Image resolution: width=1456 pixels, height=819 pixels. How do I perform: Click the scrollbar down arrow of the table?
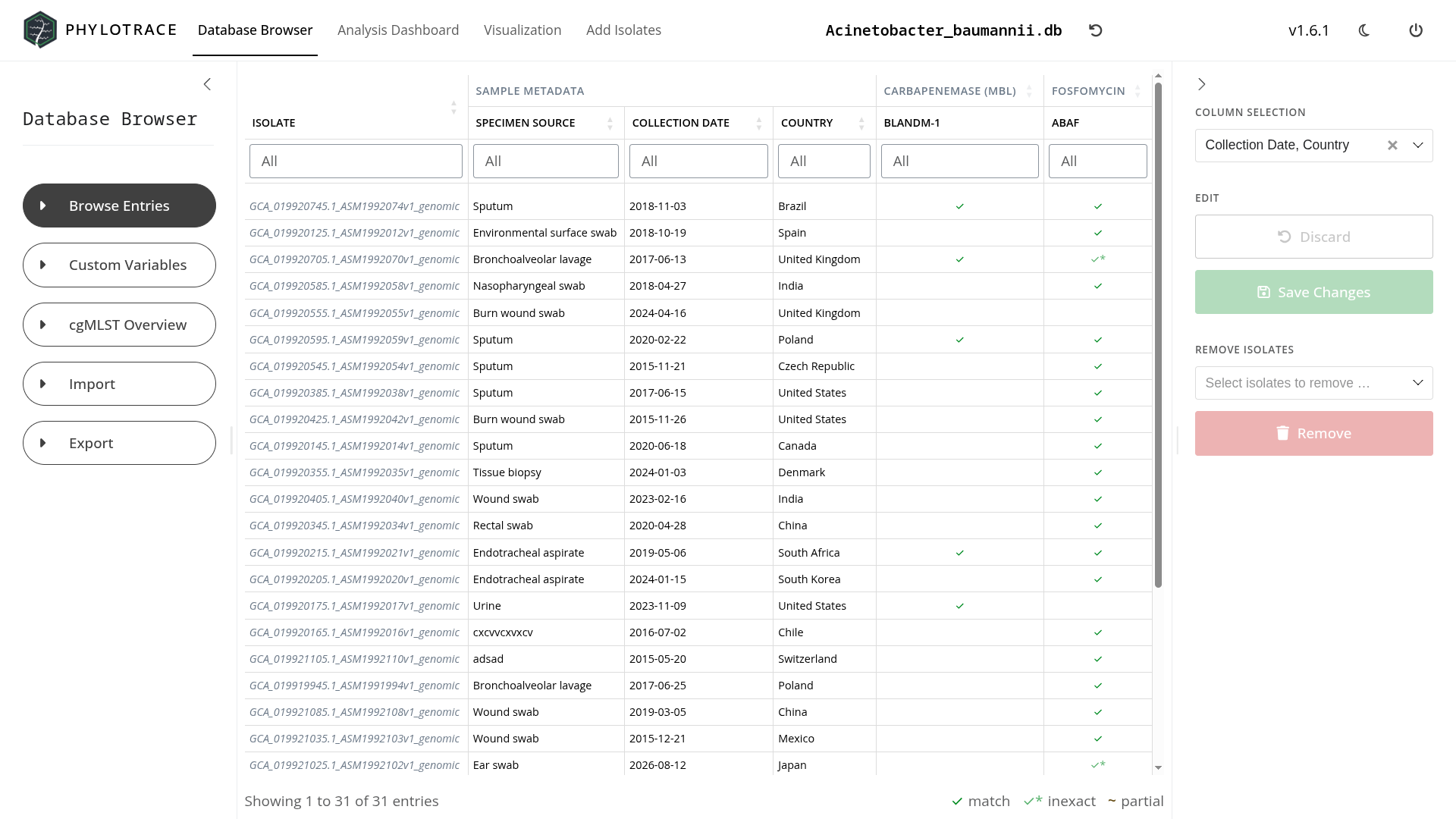(1158, 768)
